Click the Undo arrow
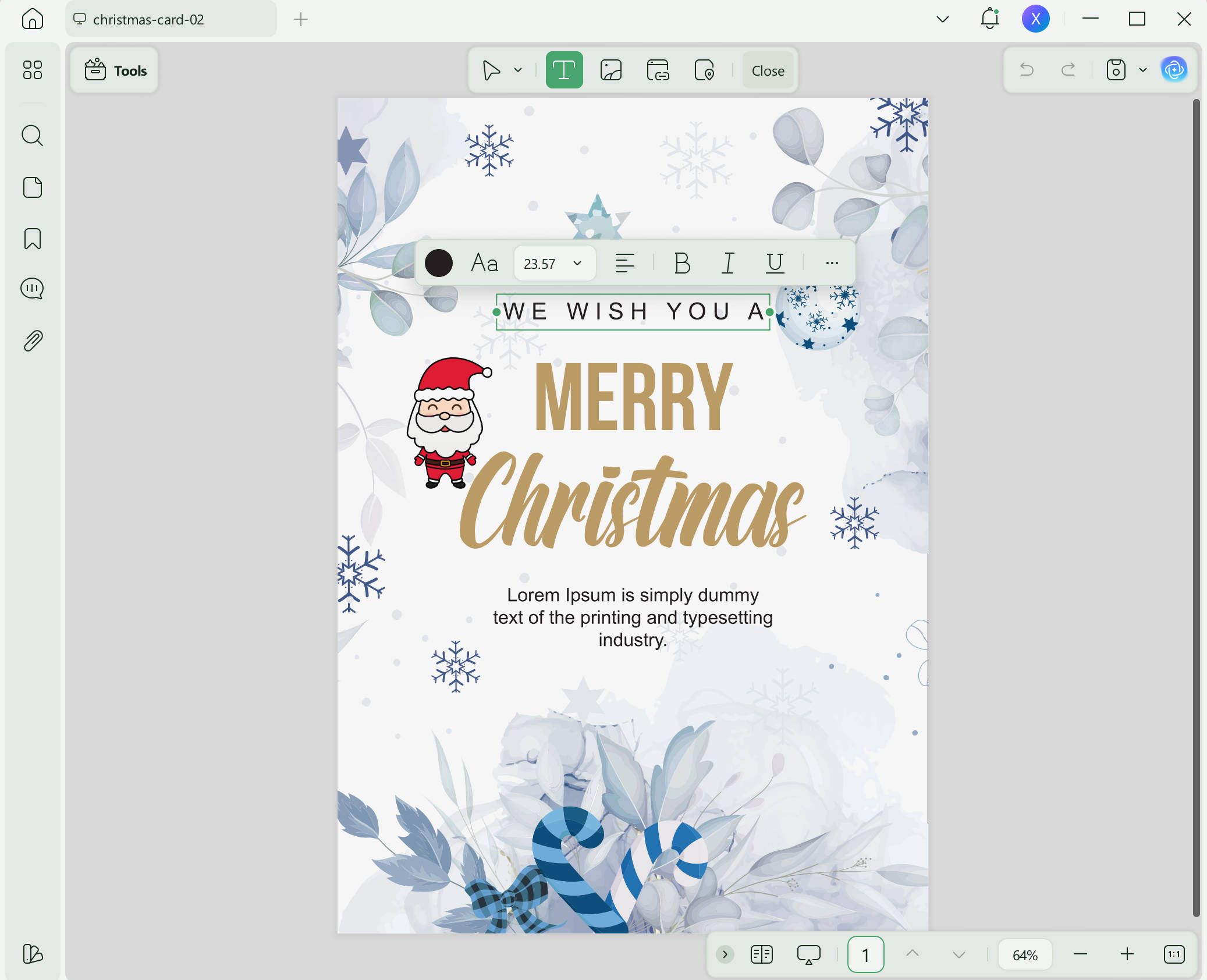The image size is (1207, 980). pyautogui.click(x=1027, y=70)
